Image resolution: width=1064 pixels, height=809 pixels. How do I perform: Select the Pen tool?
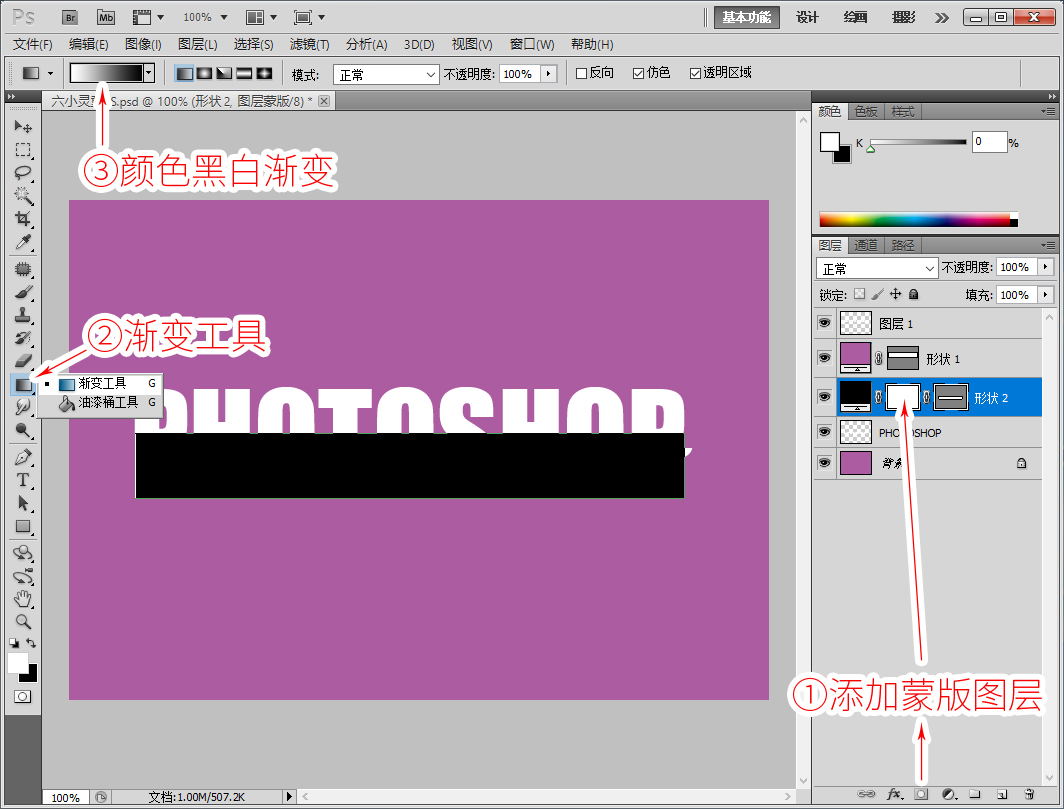tap(23, 457)
